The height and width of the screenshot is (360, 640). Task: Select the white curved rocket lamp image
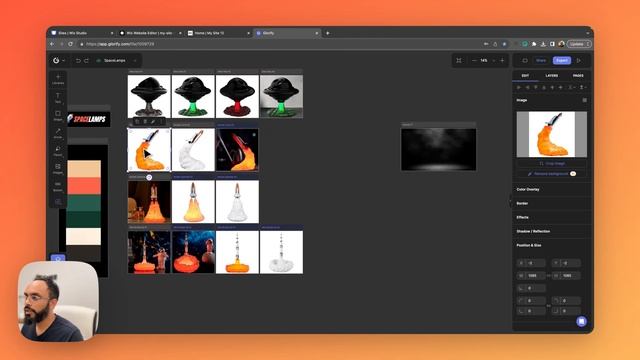click(x=193, y=150)
